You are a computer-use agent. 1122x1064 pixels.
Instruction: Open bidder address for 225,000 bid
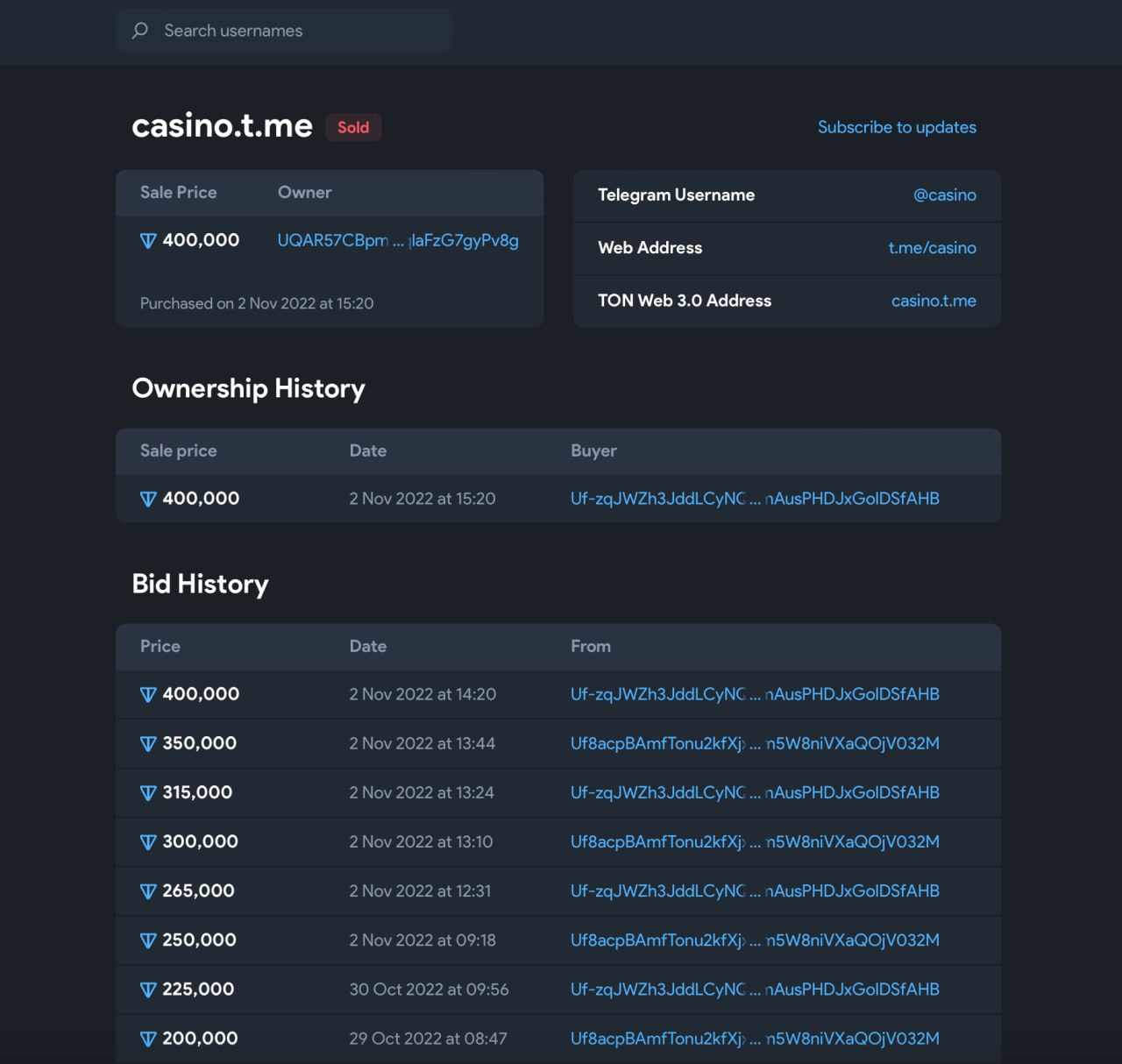click(x=755, y=990)
